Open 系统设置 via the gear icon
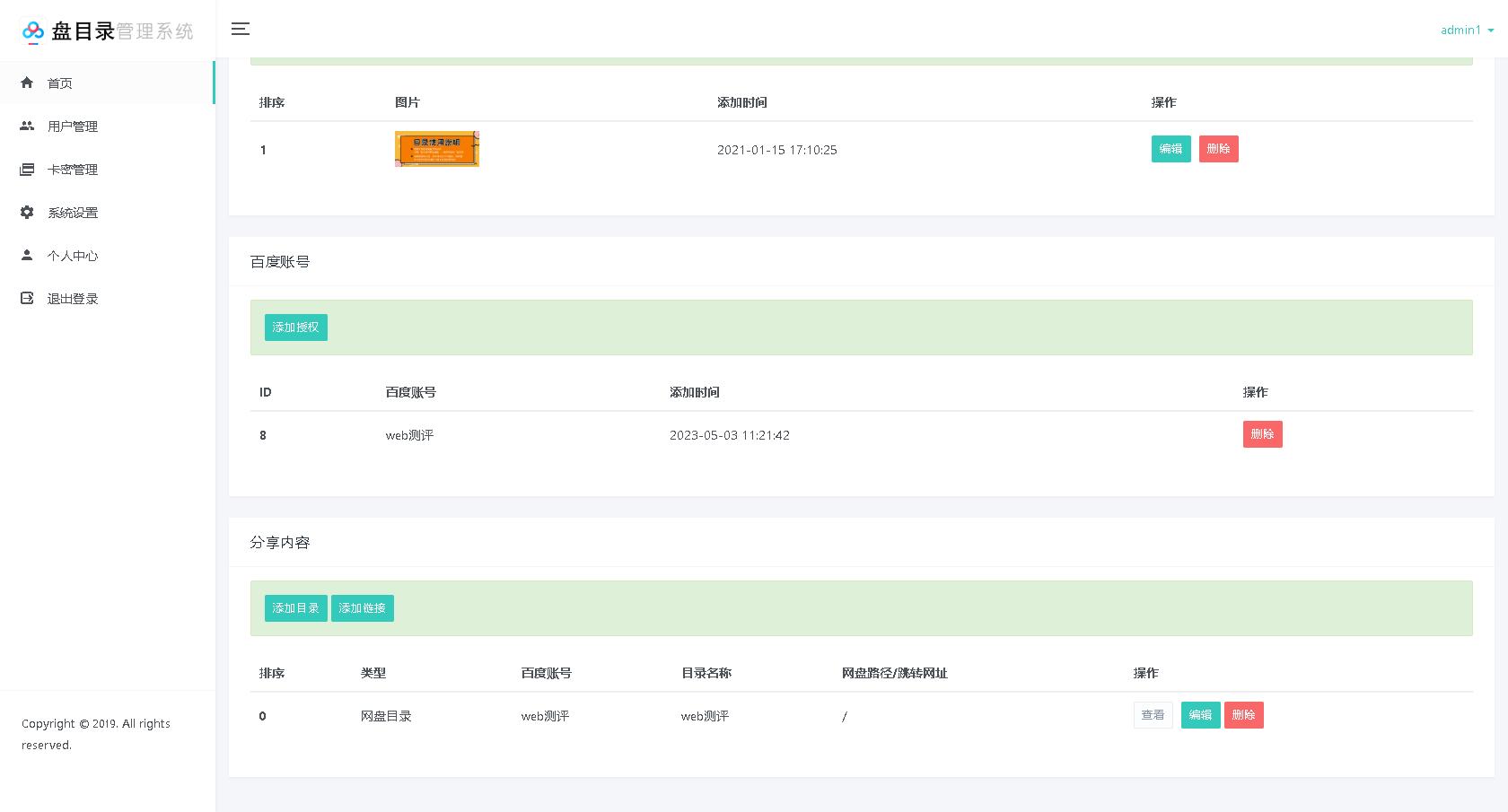This screenshot has width=1508, height=812. tap(27, 212)
